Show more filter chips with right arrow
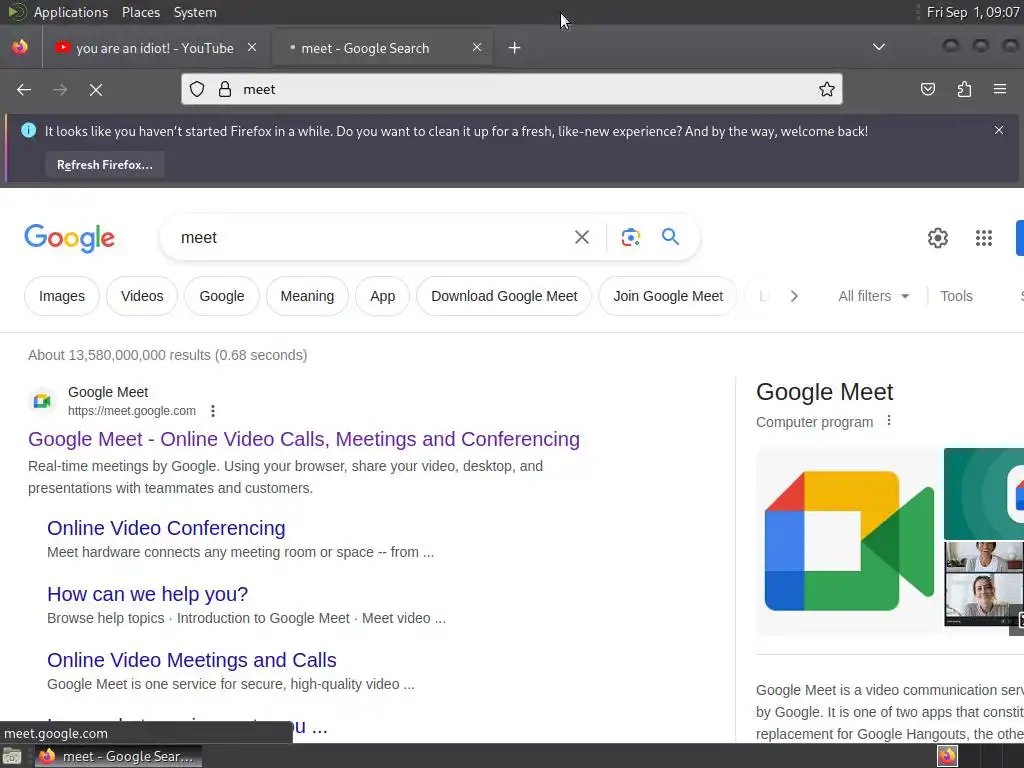 [794, 296]
